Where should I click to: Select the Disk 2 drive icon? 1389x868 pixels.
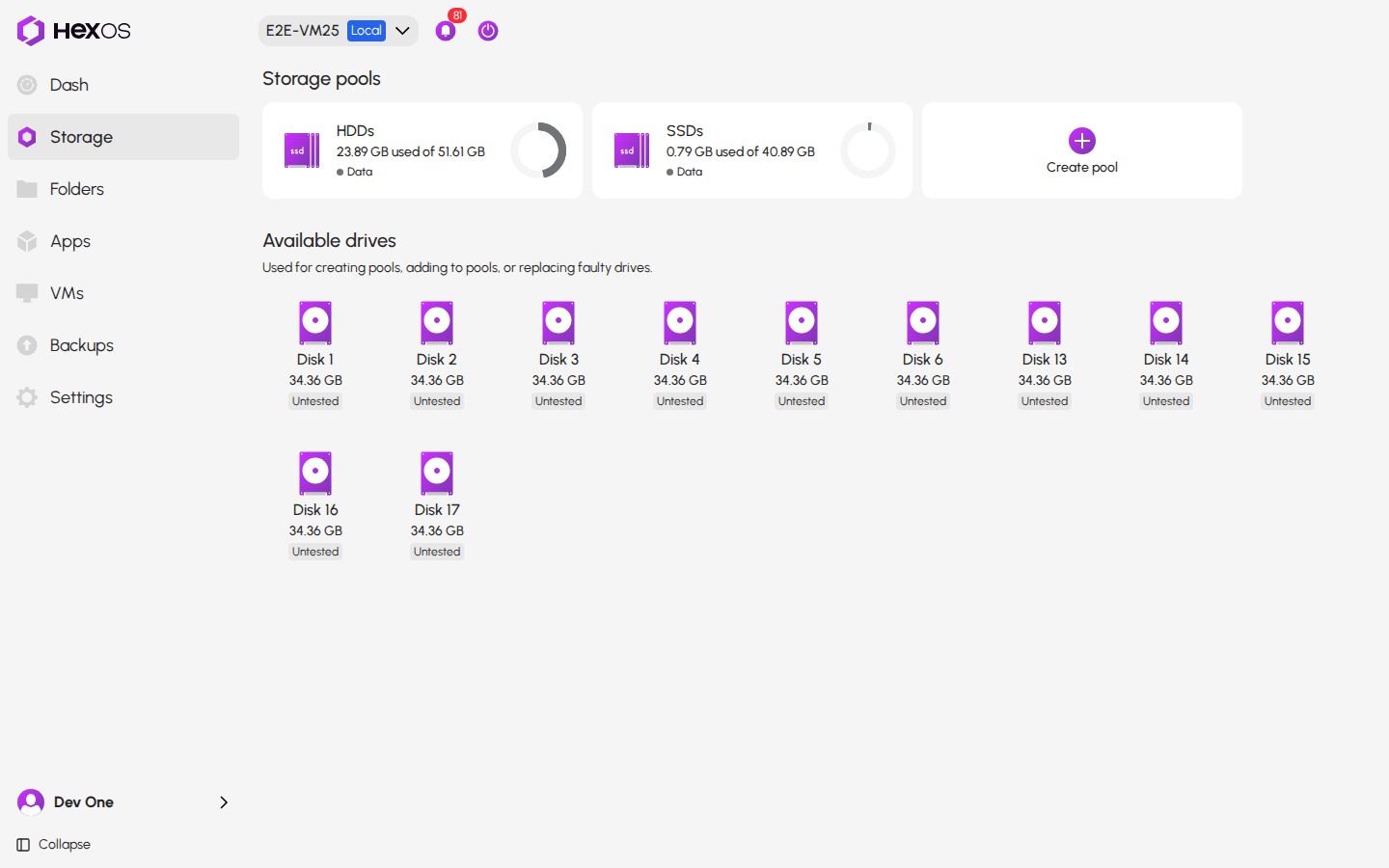(437, 323)
